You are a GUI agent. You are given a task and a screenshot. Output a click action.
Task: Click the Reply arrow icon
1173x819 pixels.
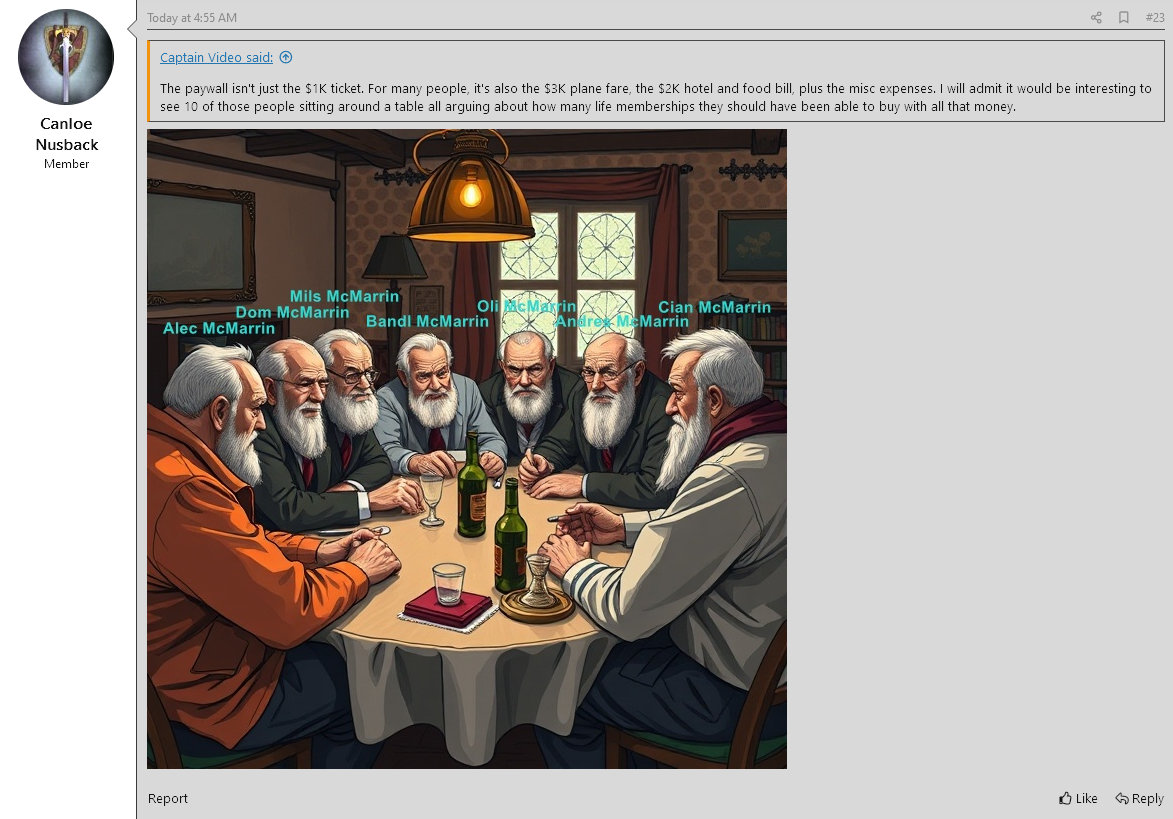(x=1121, y=798)
